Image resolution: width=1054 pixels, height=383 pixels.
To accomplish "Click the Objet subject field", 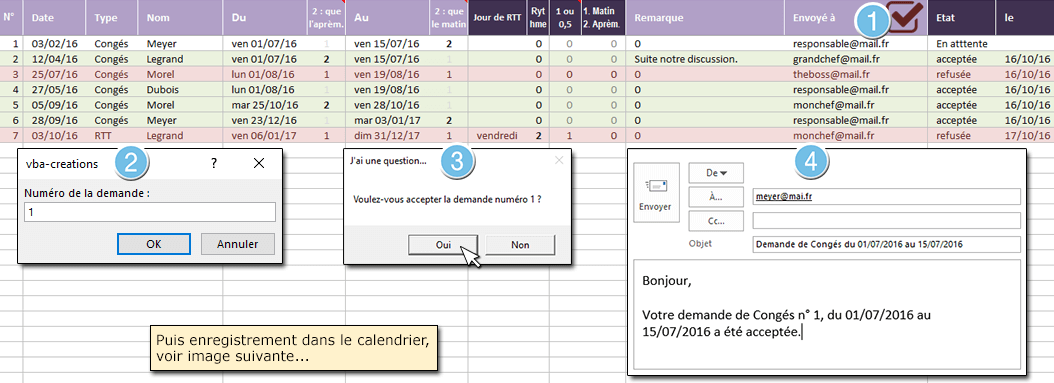I will click(x=886, y=244).
